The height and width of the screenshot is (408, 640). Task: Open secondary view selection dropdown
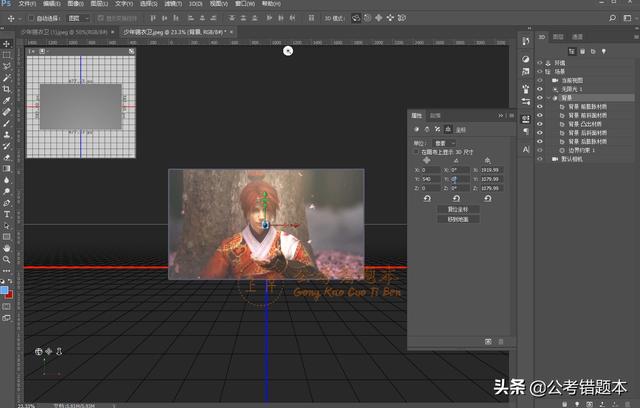tap(42, 51)
